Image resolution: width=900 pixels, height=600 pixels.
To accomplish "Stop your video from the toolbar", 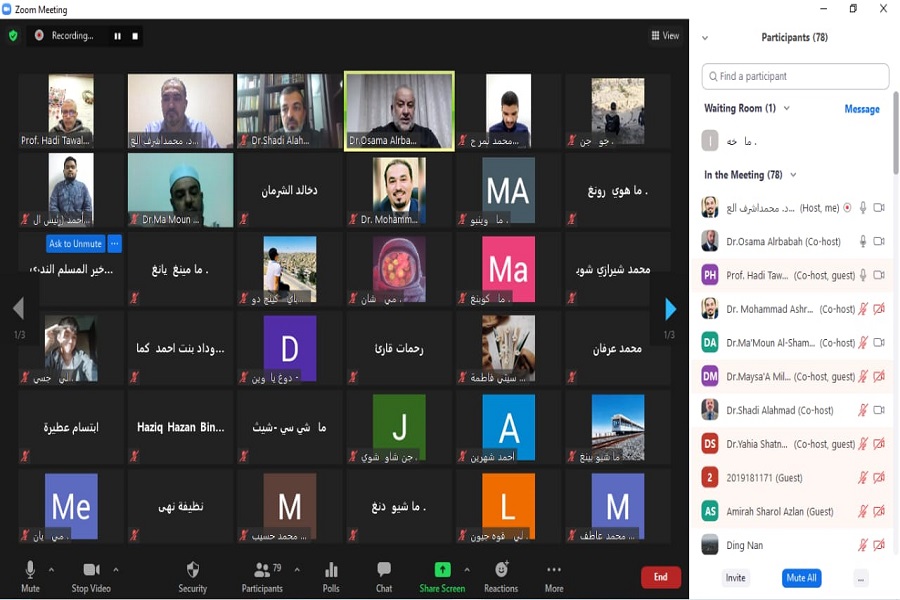I will (91, 576).
